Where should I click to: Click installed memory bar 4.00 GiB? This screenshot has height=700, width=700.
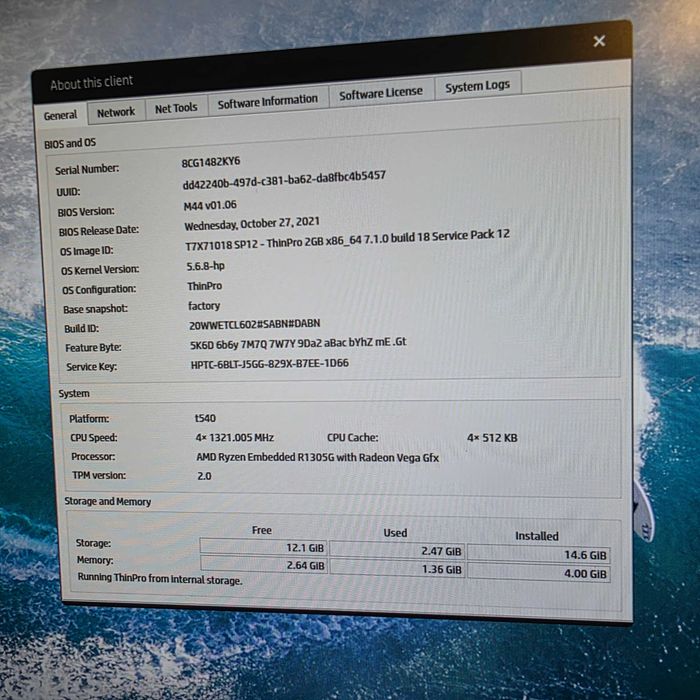coord(539,573)
